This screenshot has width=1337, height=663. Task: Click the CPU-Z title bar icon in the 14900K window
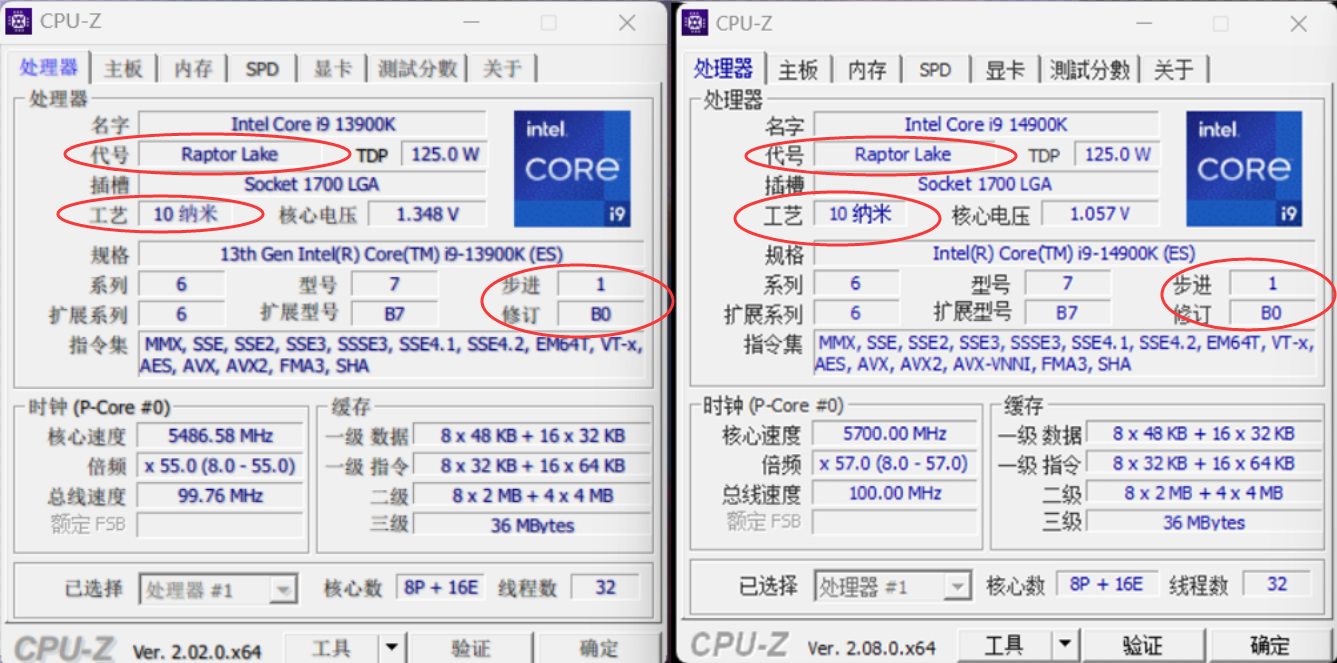click(x=697, y=21)
